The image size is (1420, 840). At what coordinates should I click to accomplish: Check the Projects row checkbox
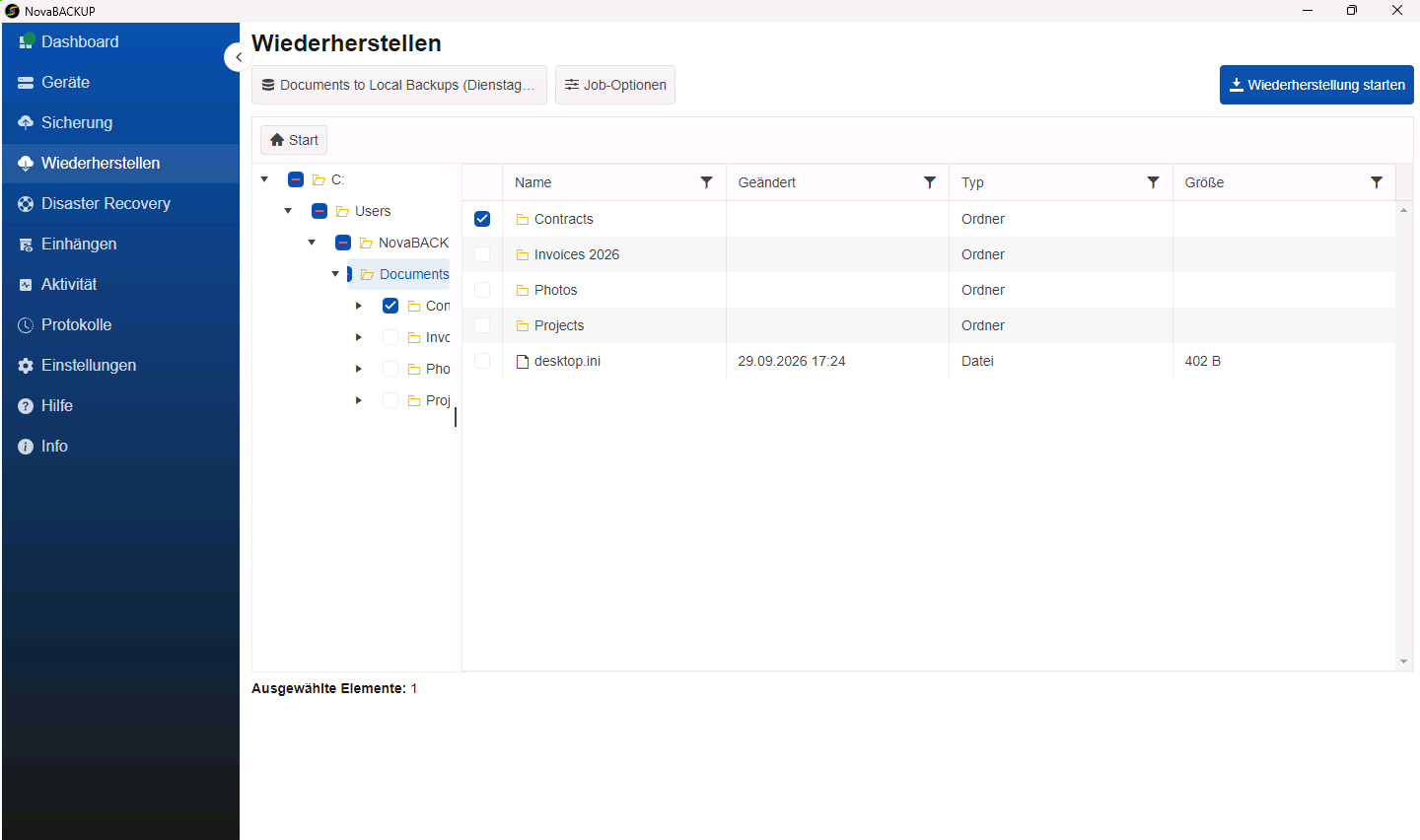point(482,325)
